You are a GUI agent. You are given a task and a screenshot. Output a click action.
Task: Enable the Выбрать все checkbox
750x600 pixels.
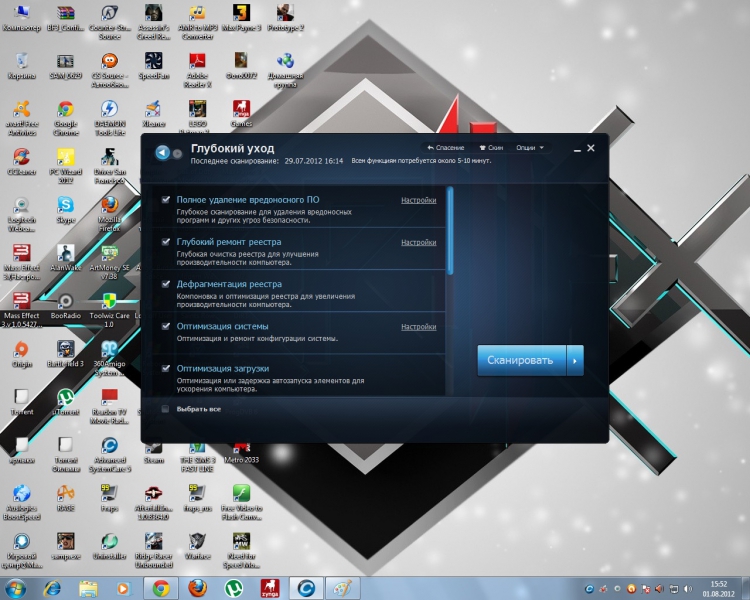tap(166, 409)
